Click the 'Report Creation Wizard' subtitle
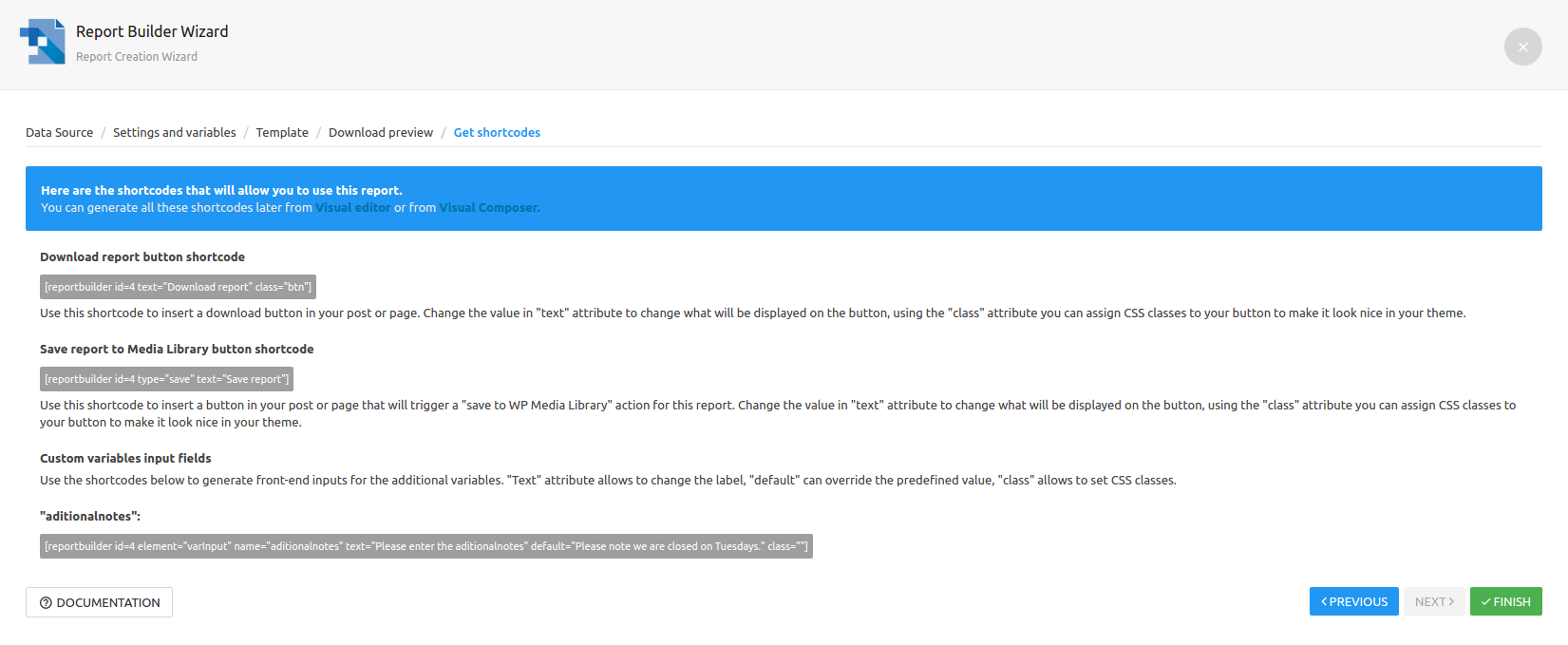This screenshot has height=645, width=1568. tap(137, 57)
